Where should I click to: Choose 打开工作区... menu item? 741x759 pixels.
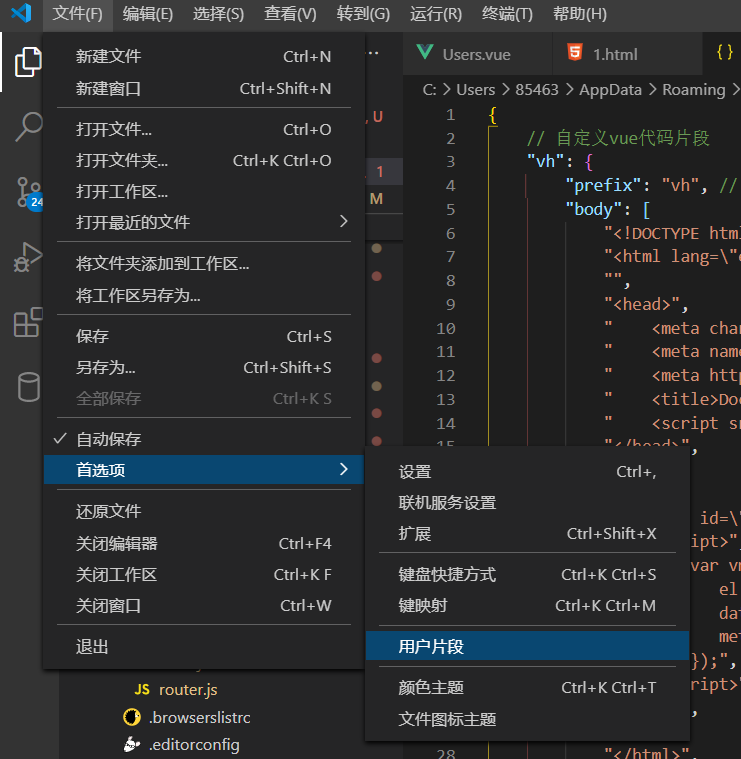tap(203, 192)
